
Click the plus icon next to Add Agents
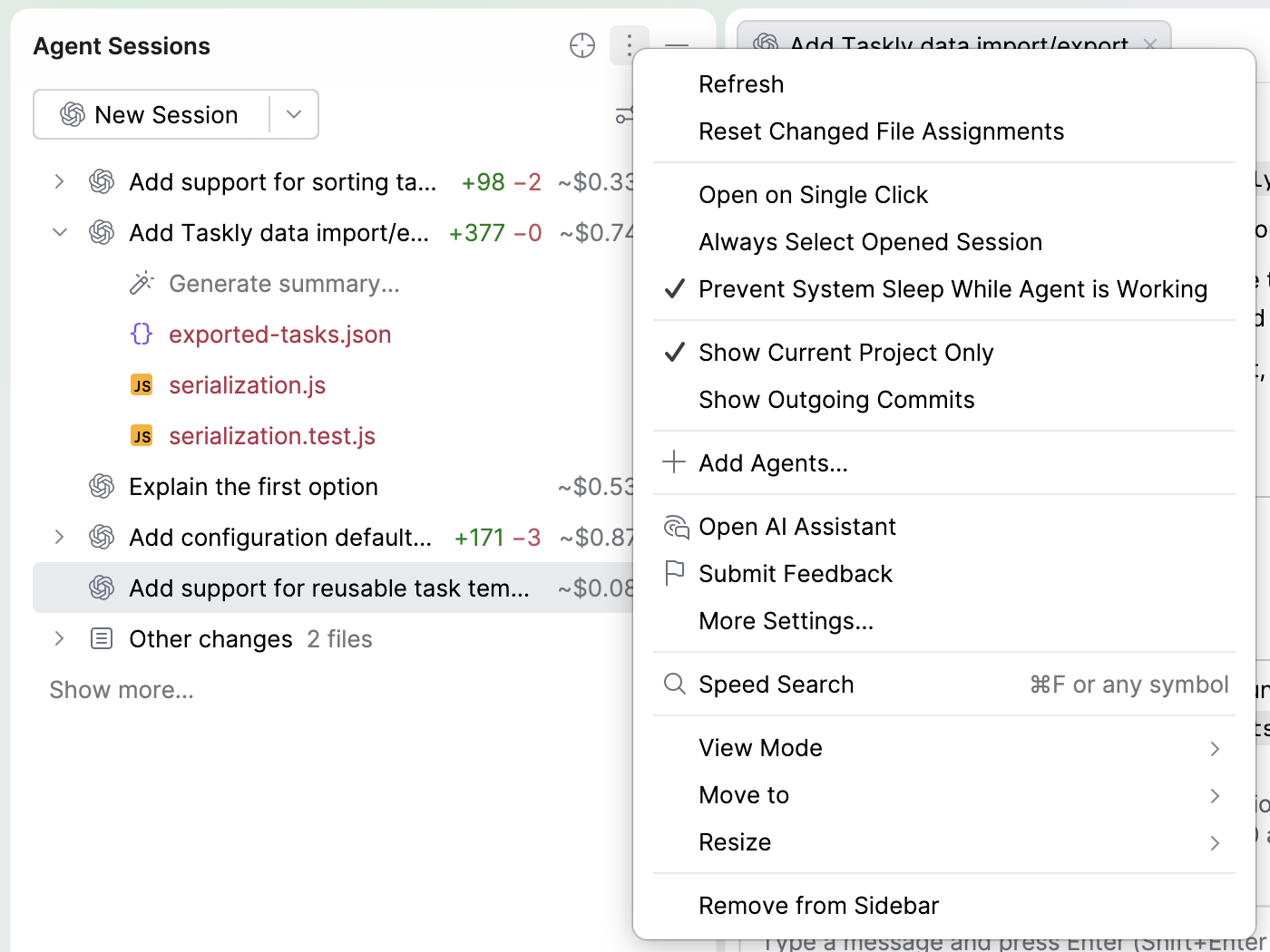coord(674,461)
